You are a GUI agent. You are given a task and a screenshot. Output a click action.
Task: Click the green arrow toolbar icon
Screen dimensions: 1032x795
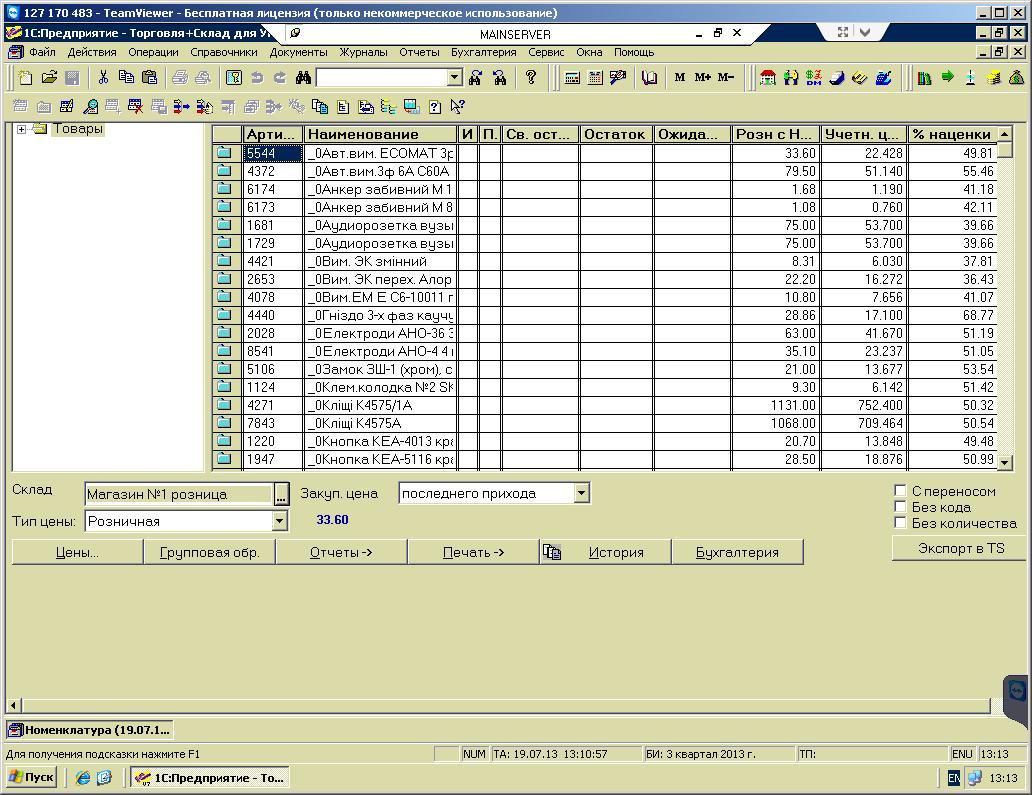point(947,76)
